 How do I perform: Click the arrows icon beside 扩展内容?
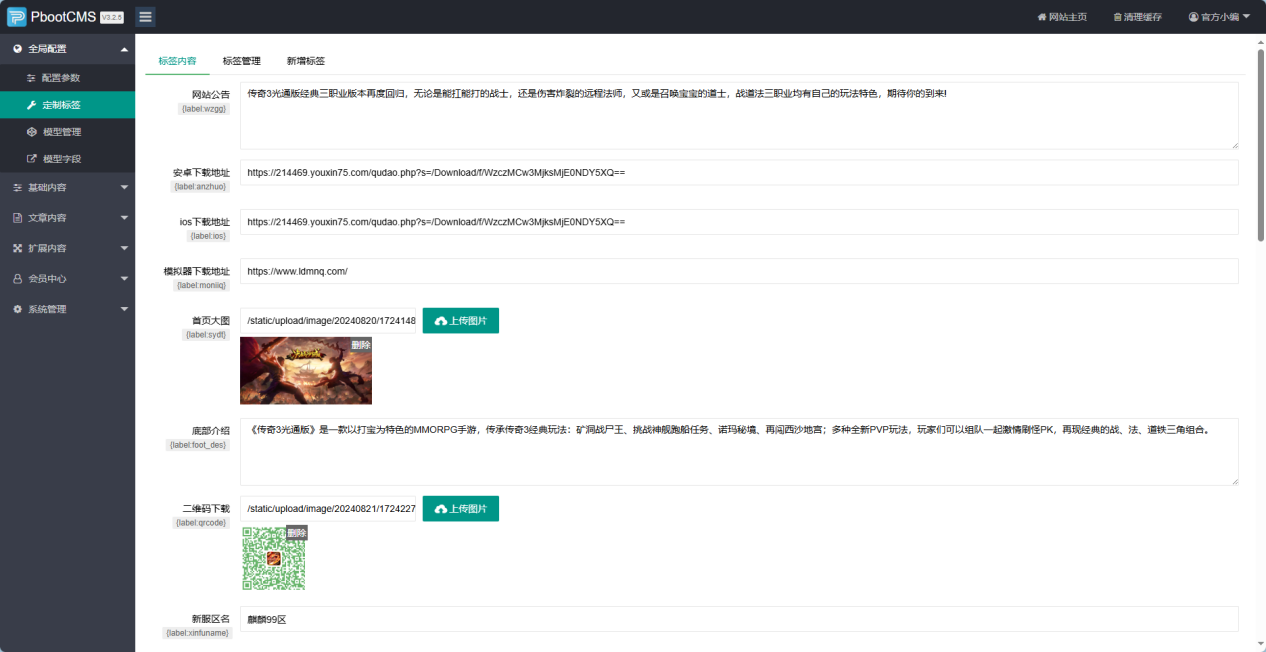(18, 248)
